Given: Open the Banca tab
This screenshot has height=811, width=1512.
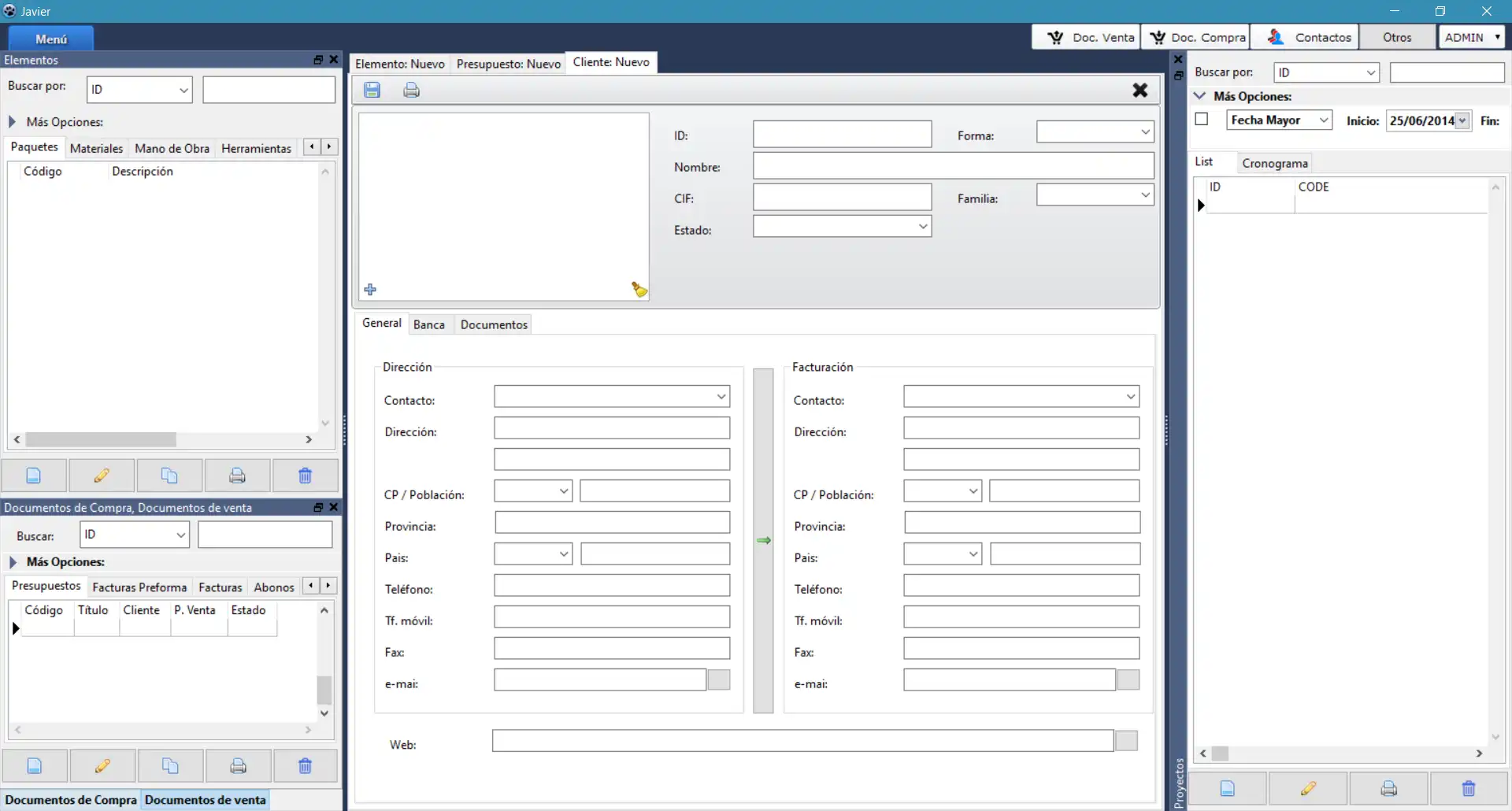Looking at the screenshot, I should pyautogui.click(x=429, y=324).
